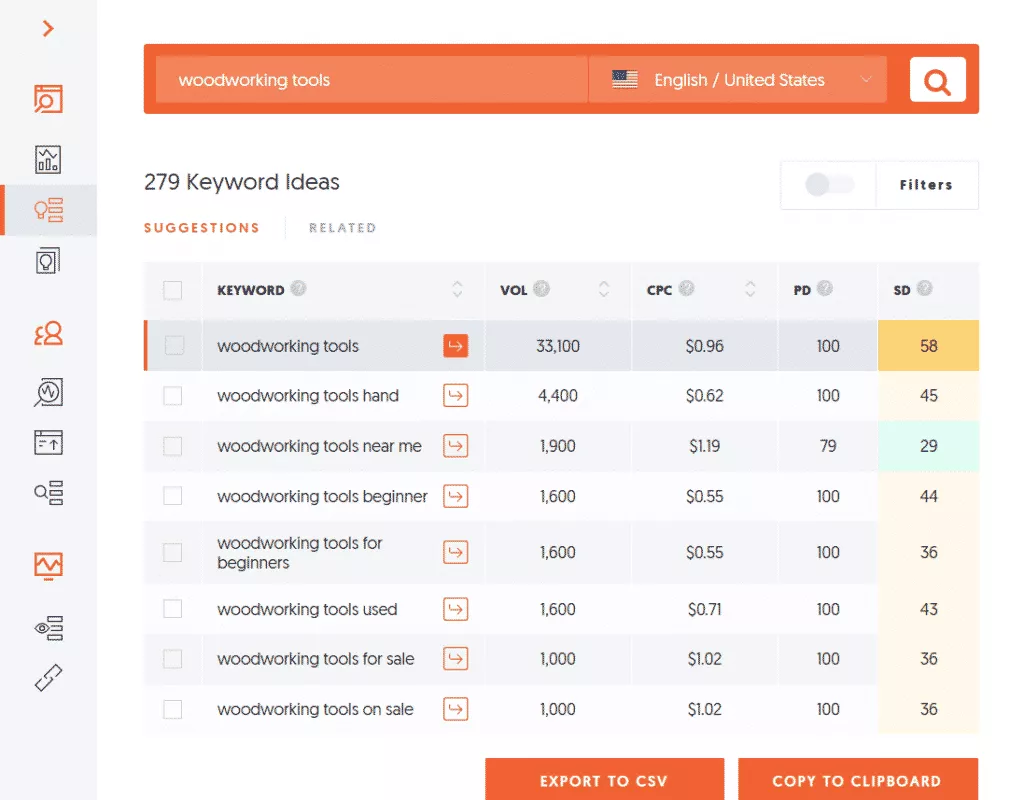Open the Competitor Analysis people icon
The width and height of the screenshot is (1024, 800).
pyautogui.click(x=48, y=333)
